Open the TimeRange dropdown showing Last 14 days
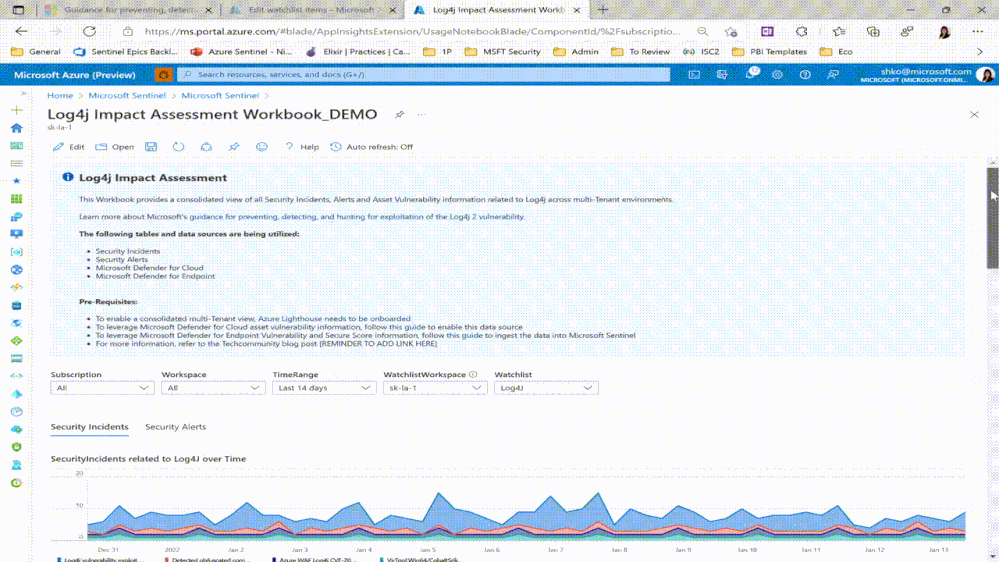This screenshot has width=999, height=562. point(324,387)
